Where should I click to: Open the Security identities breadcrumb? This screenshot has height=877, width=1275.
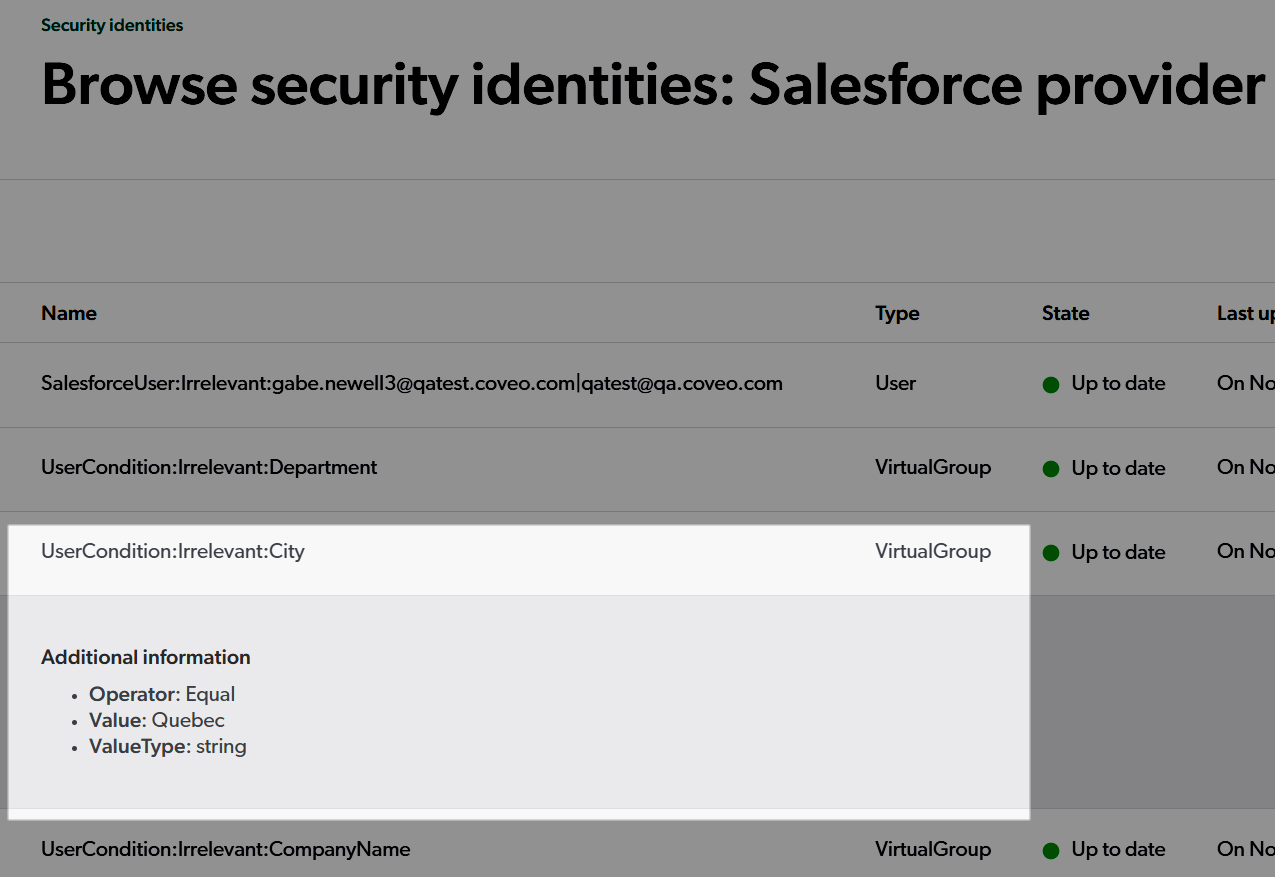click(111, 25)
